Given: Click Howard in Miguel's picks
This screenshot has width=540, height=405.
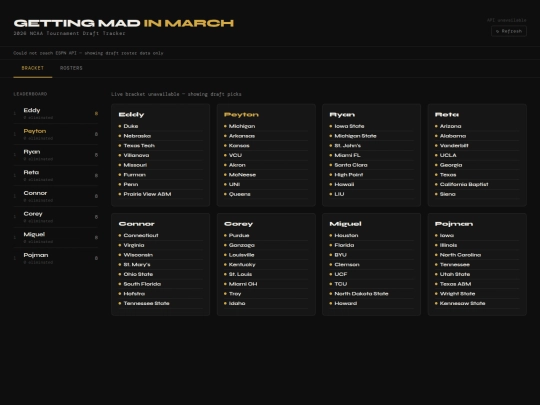Looking at the screenshot, I should coord(346,303).
